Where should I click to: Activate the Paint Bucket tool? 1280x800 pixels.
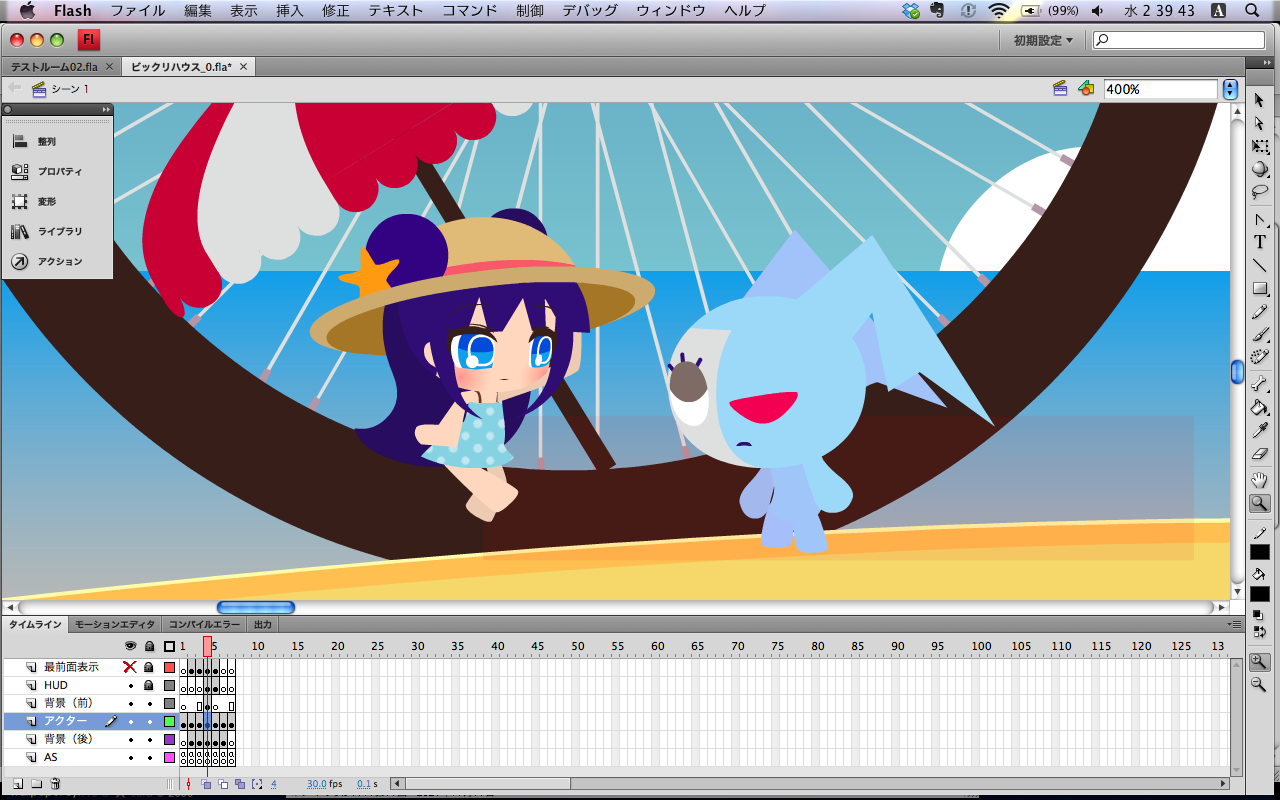(1259, 407)
